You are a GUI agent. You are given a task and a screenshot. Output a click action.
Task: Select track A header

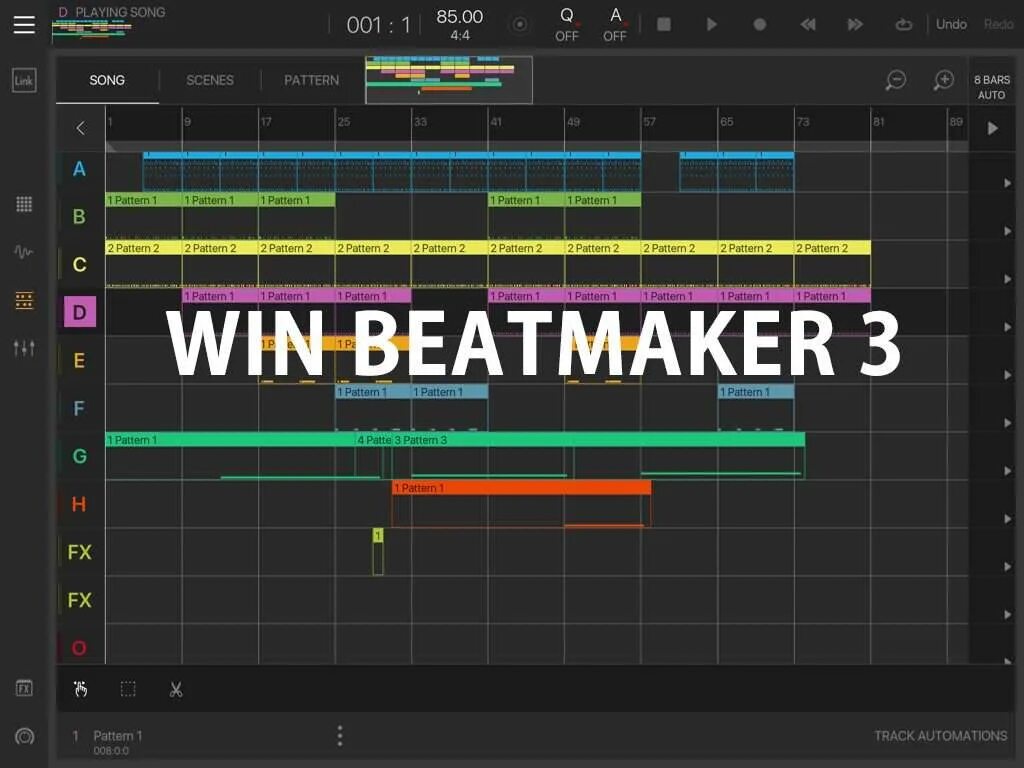click(79, 169)
